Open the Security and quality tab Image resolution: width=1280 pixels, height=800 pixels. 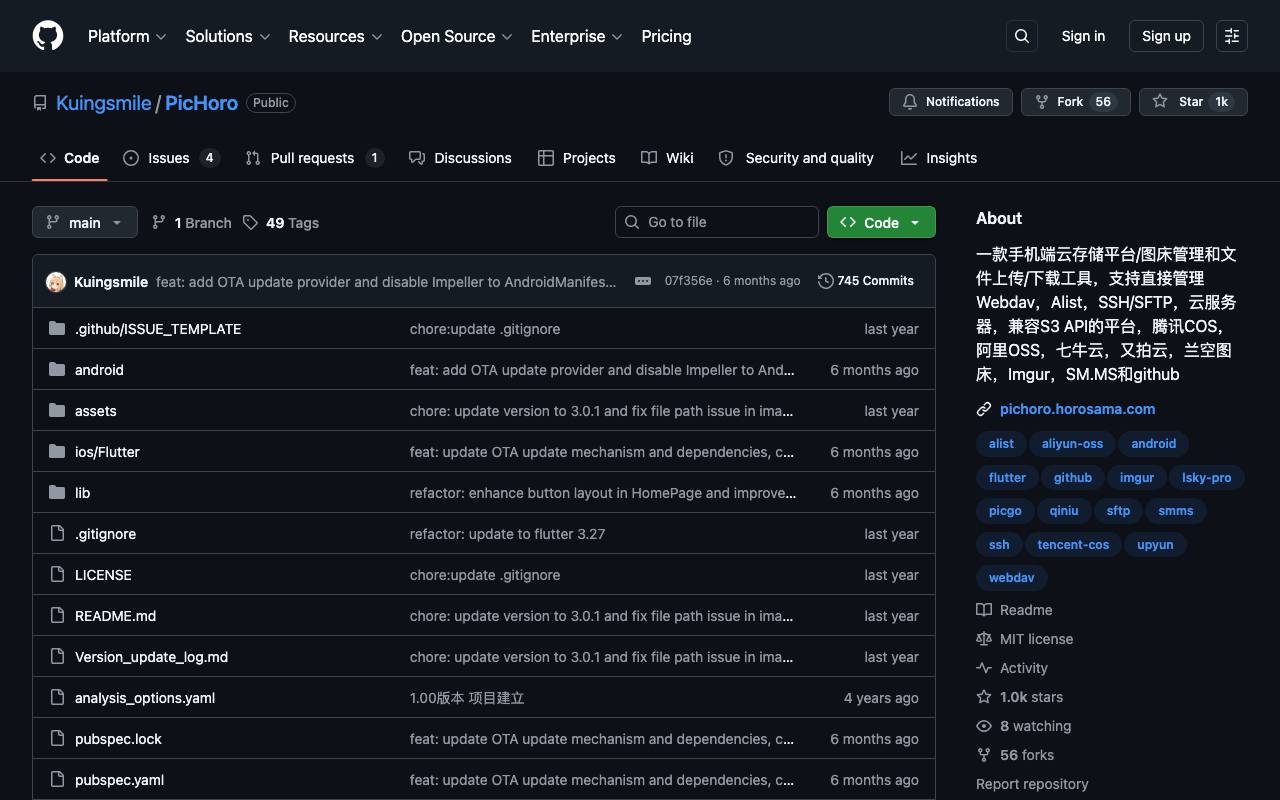pos(796,158)
